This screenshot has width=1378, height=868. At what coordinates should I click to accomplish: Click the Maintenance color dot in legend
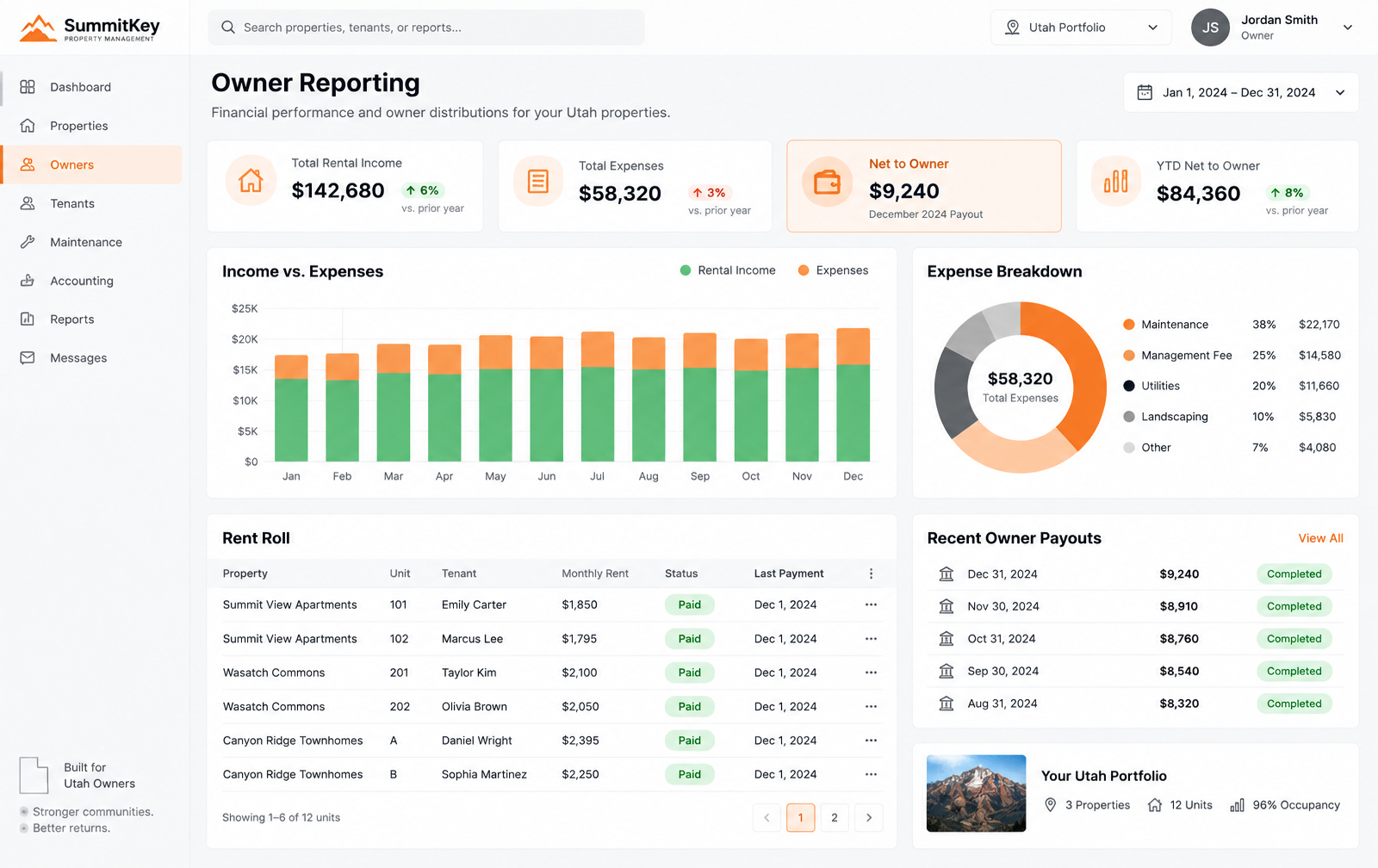(x=1128, y=325)
